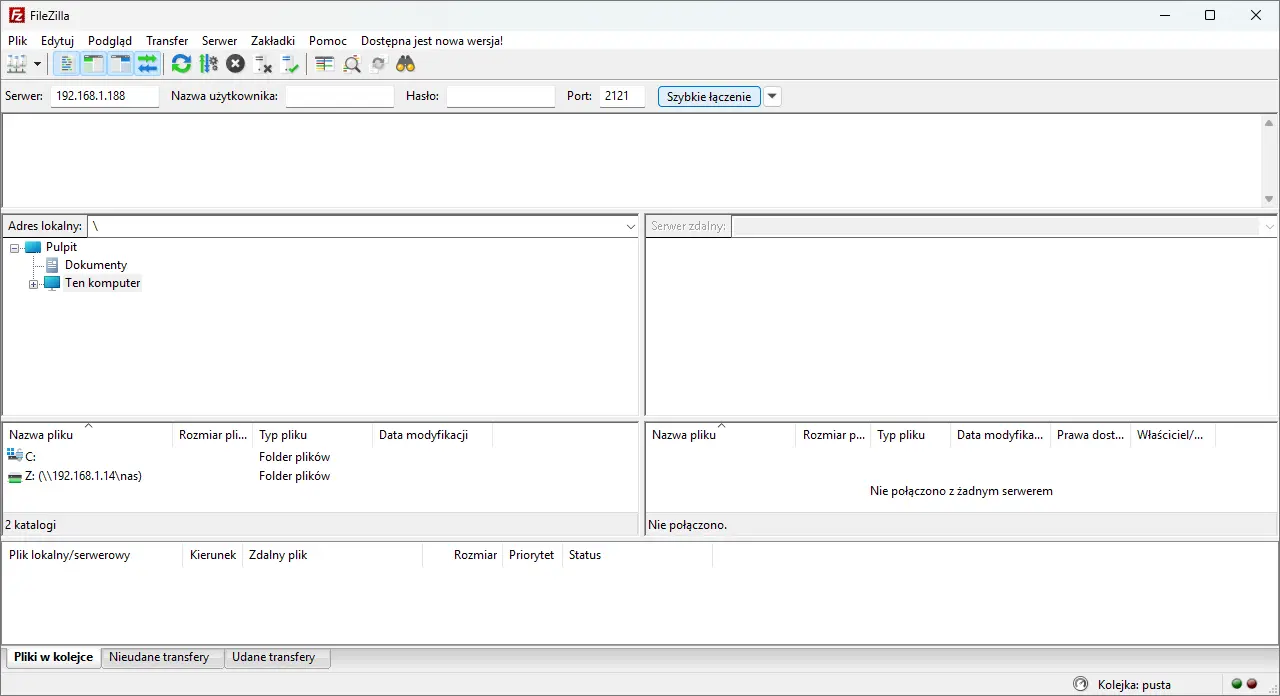The height and width of the screenshot is (696, 1280).
Task: Reconnect to the last server
Action: pyautogui.click(x=290, y=64)
